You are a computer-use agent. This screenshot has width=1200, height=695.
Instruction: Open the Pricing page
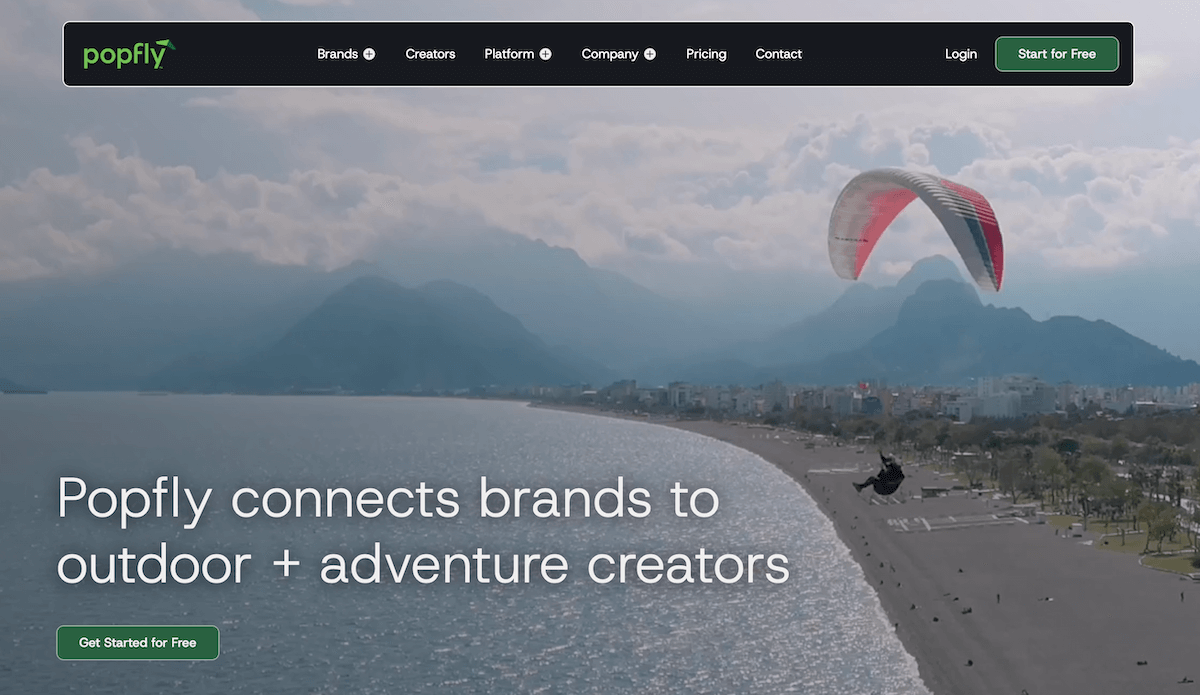pyautogui.click(x=706, y=54)
